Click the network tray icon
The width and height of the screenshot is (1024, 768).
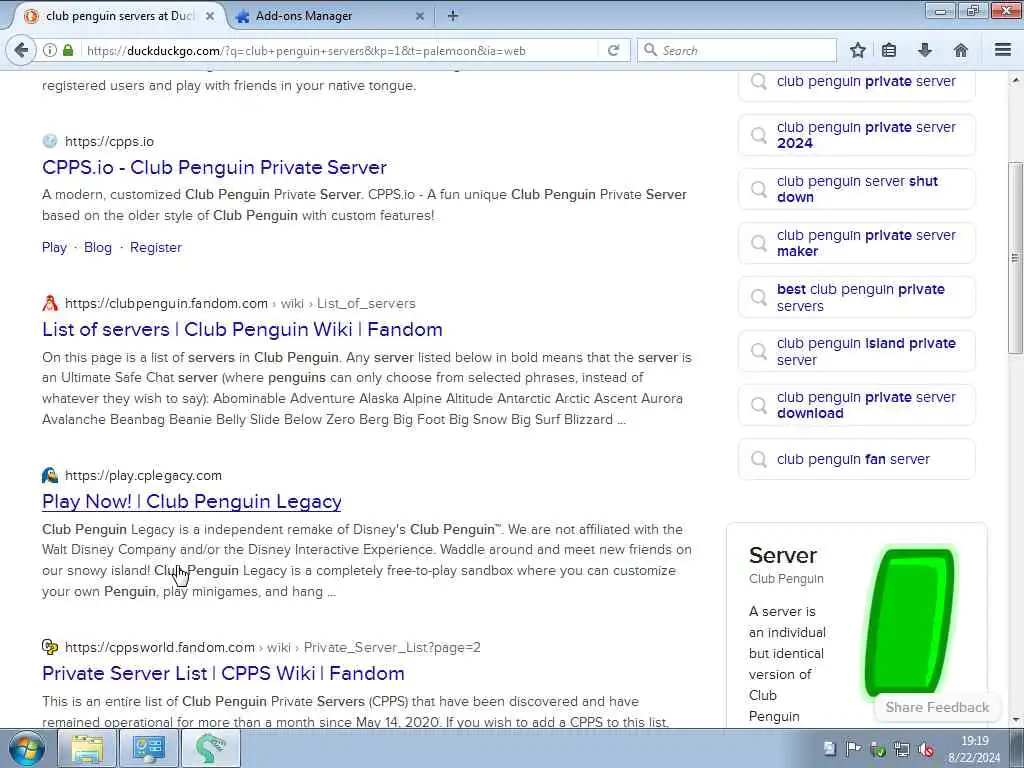[x=902, y=749]
